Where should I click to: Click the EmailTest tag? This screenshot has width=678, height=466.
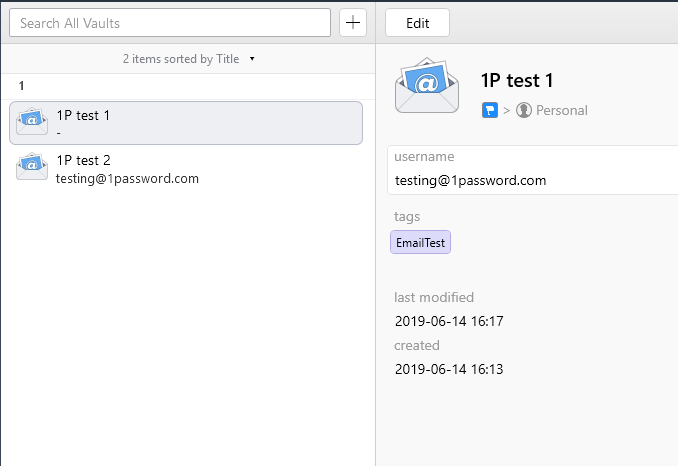point(420,242)
